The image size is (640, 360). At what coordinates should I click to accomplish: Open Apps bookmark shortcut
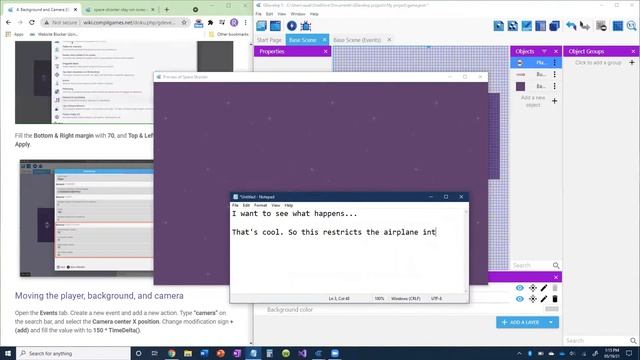(15, 34)
